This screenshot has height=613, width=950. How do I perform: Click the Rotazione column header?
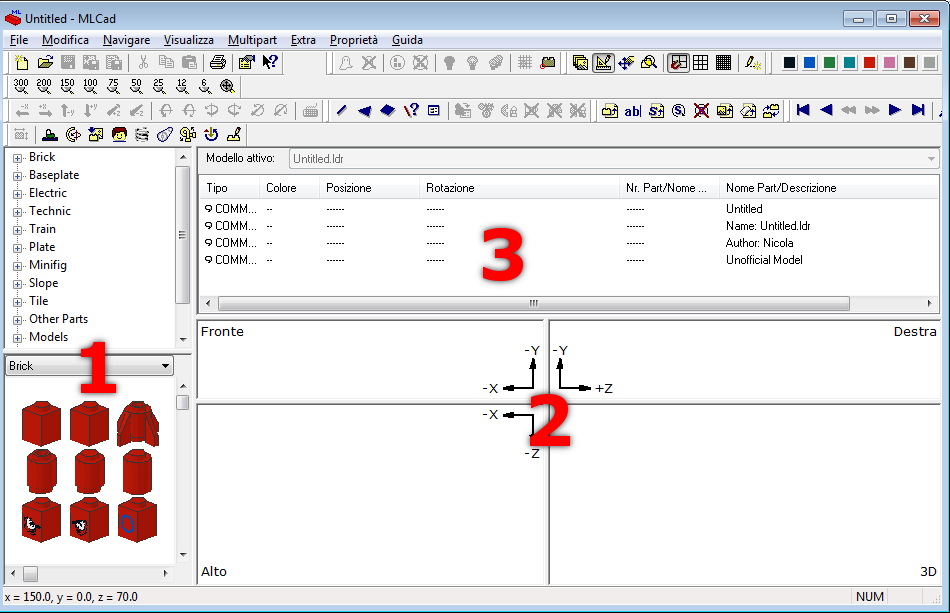[450, 188]
